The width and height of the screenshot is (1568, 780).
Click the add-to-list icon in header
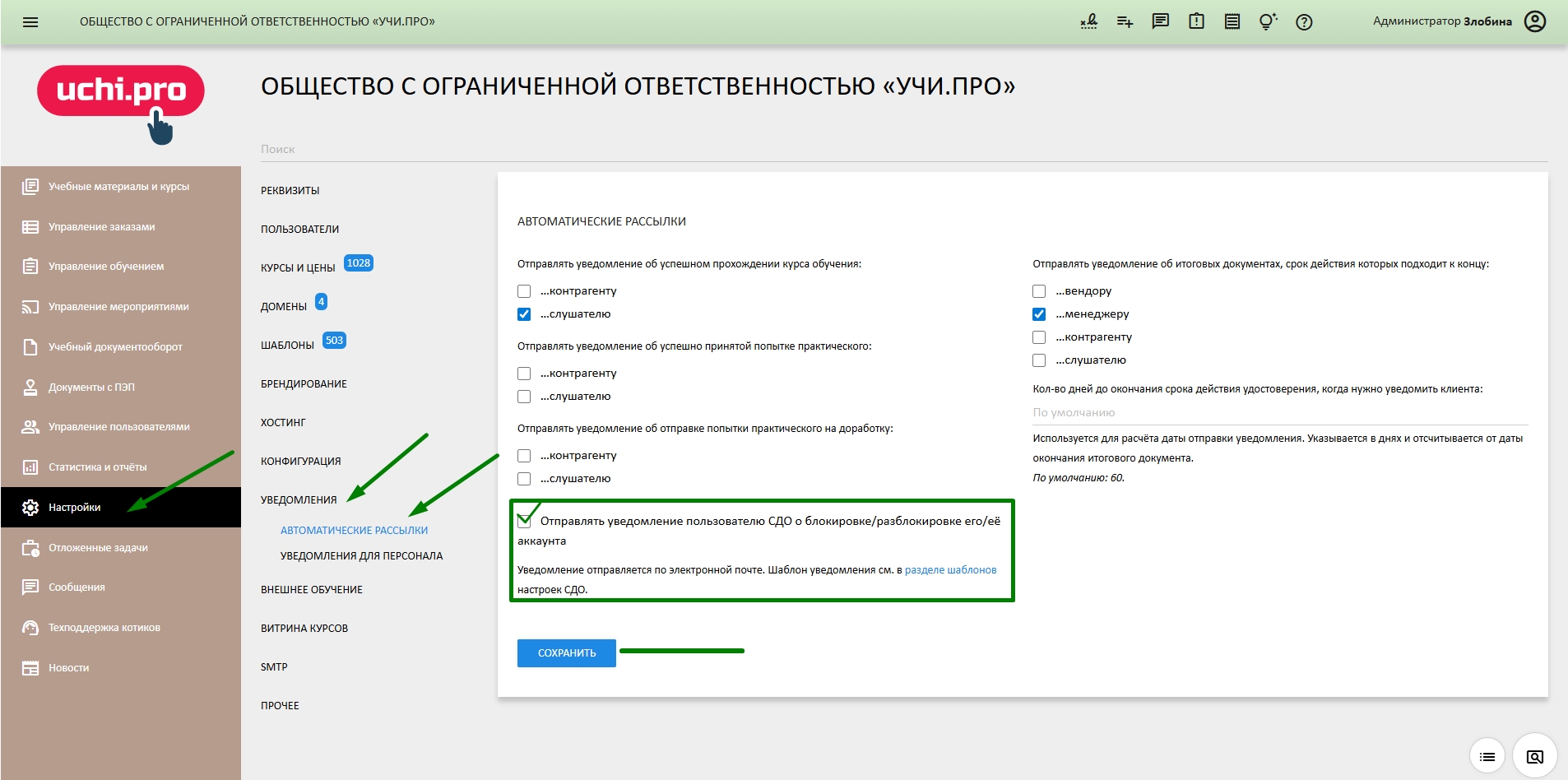pyautogui.click(x=1125, y=22)
